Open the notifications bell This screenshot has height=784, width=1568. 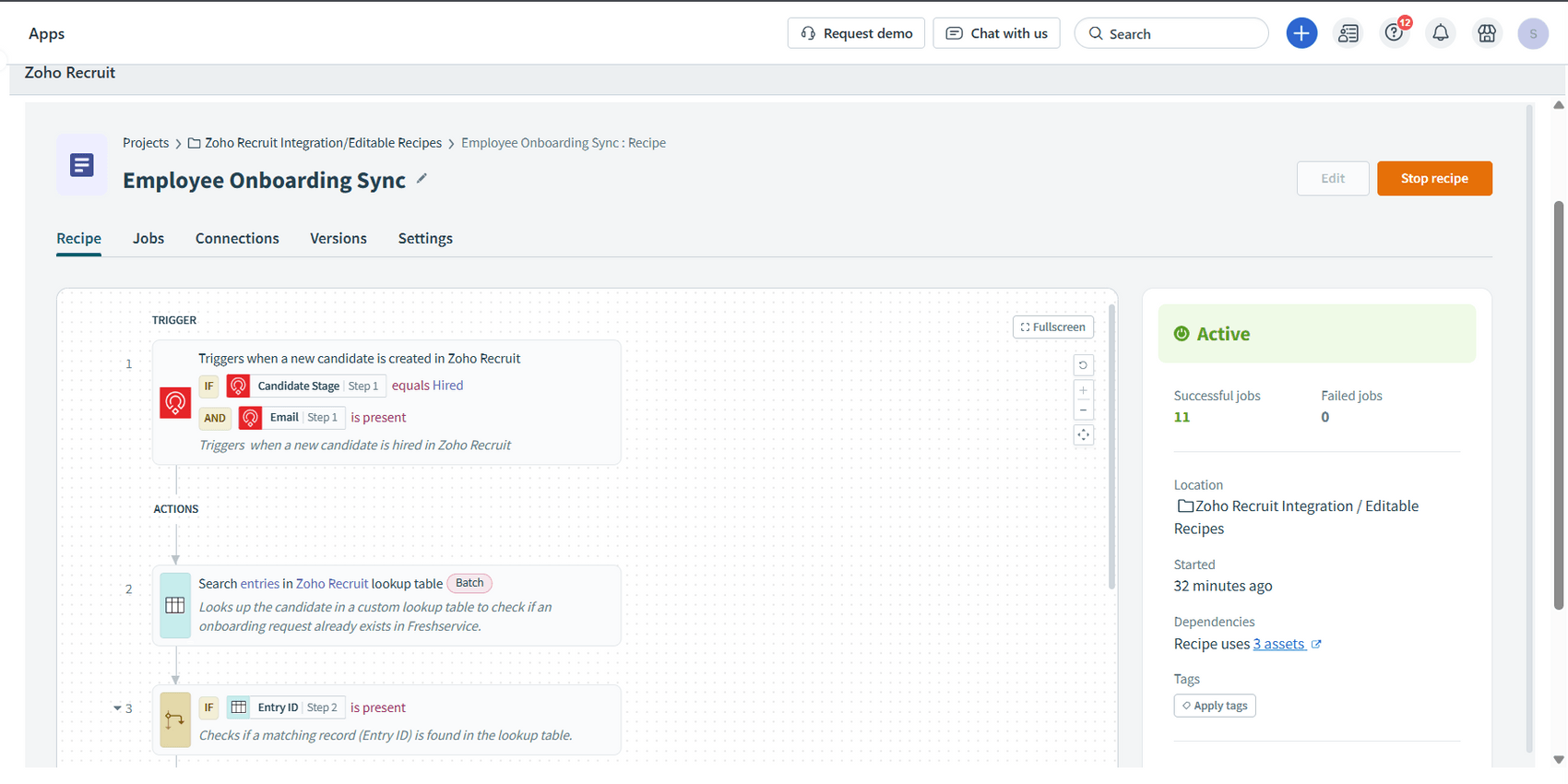point(1440,33)
